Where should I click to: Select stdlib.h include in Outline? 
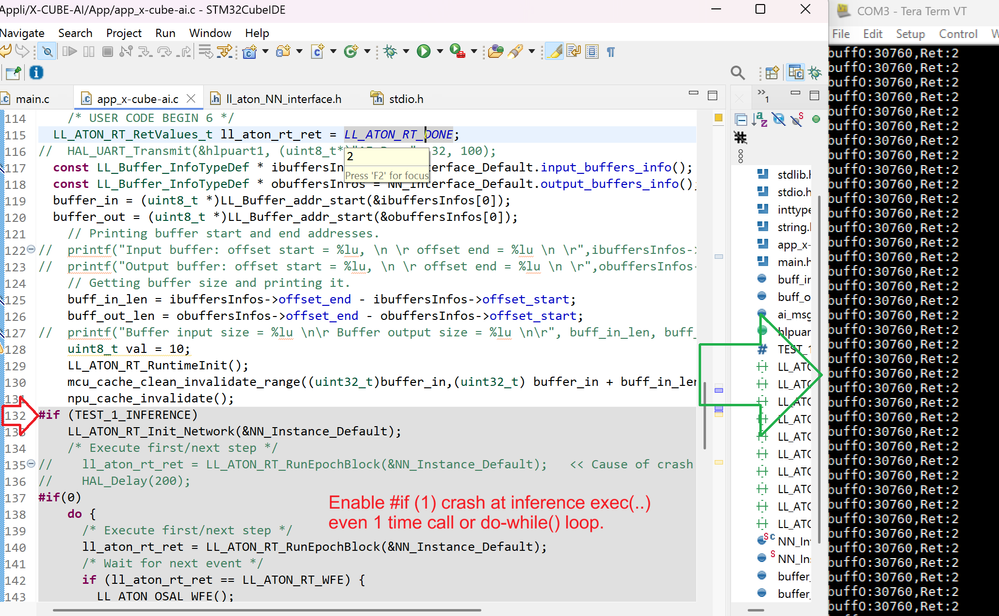[x=793, y=175]
